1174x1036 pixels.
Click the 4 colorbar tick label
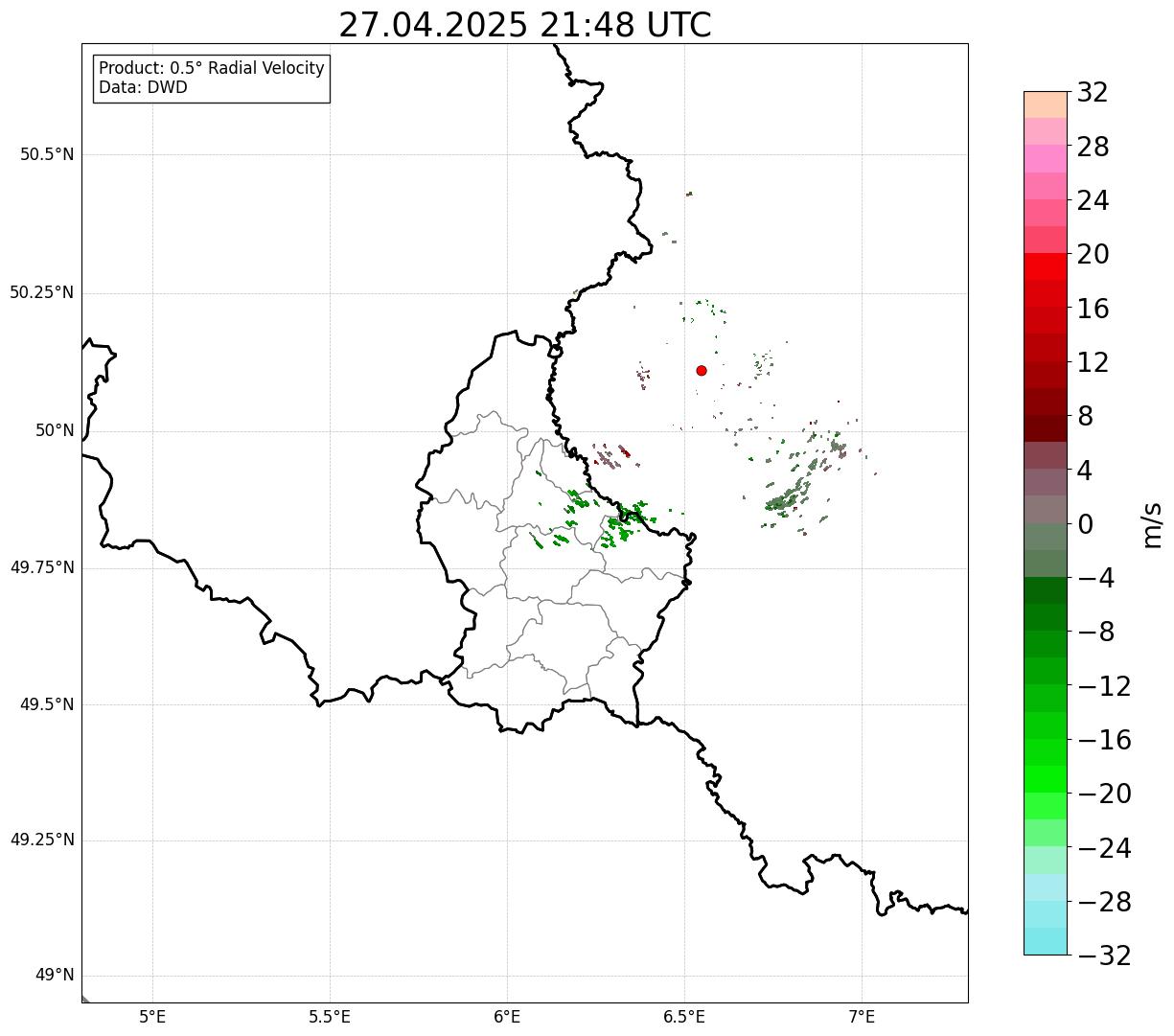click(x=1085, y=471)
